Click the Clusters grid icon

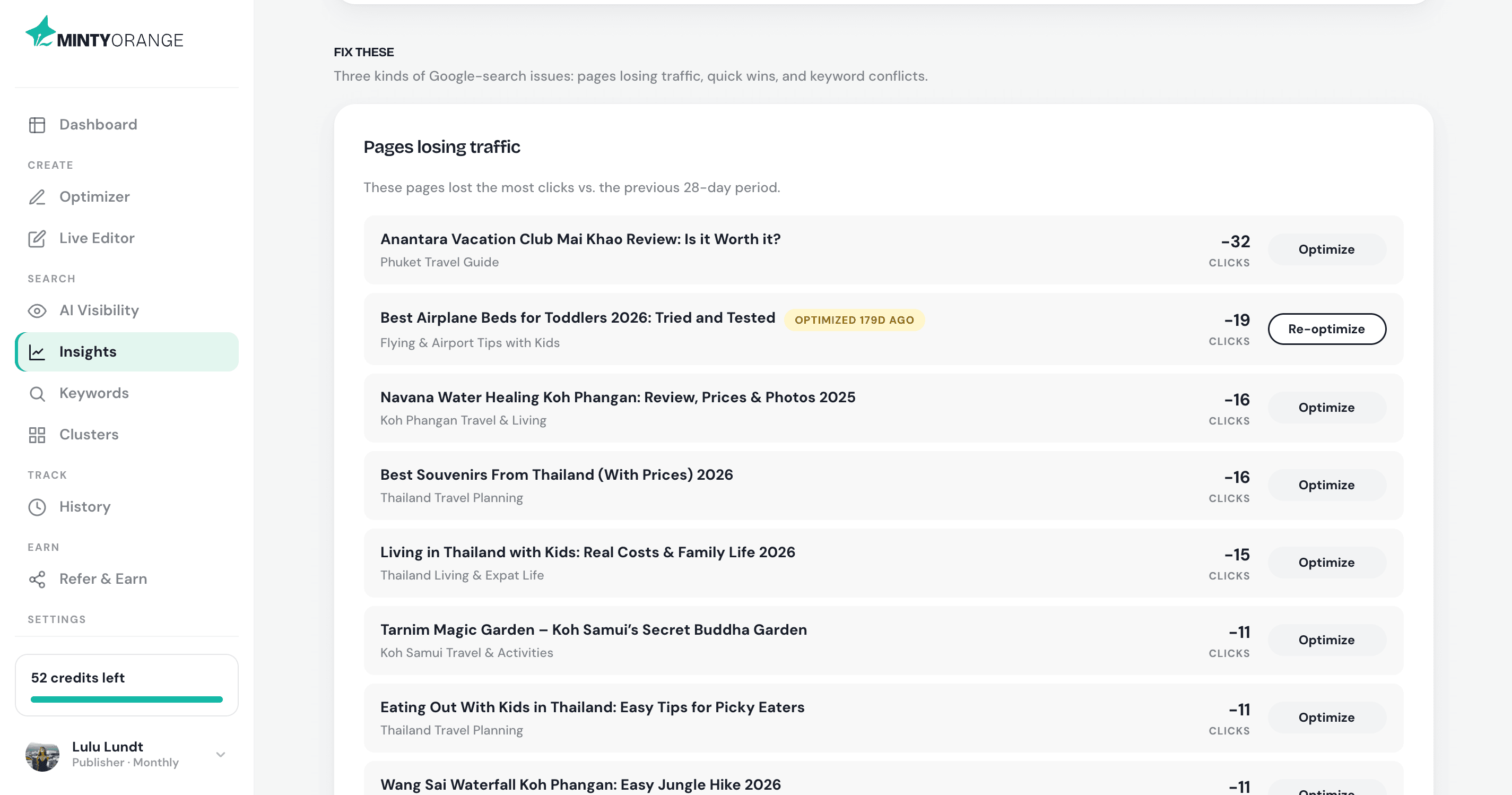coord(37,435)
